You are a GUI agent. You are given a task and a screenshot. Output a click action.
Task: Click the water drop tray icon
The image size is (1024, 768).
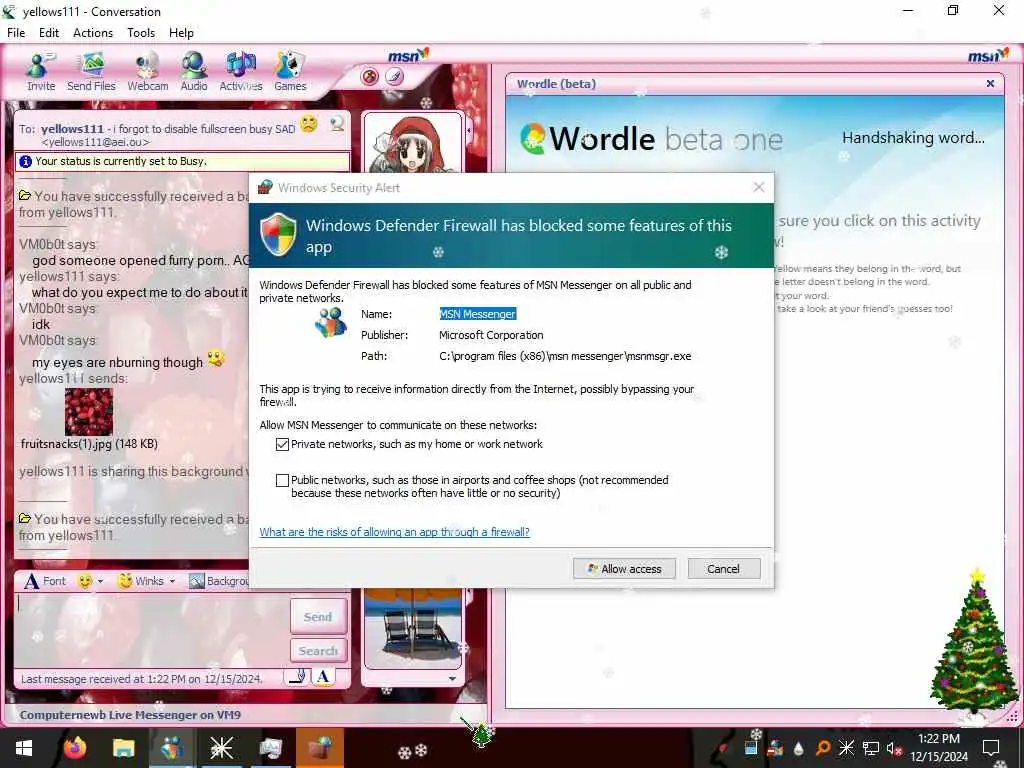coord(799,748)
